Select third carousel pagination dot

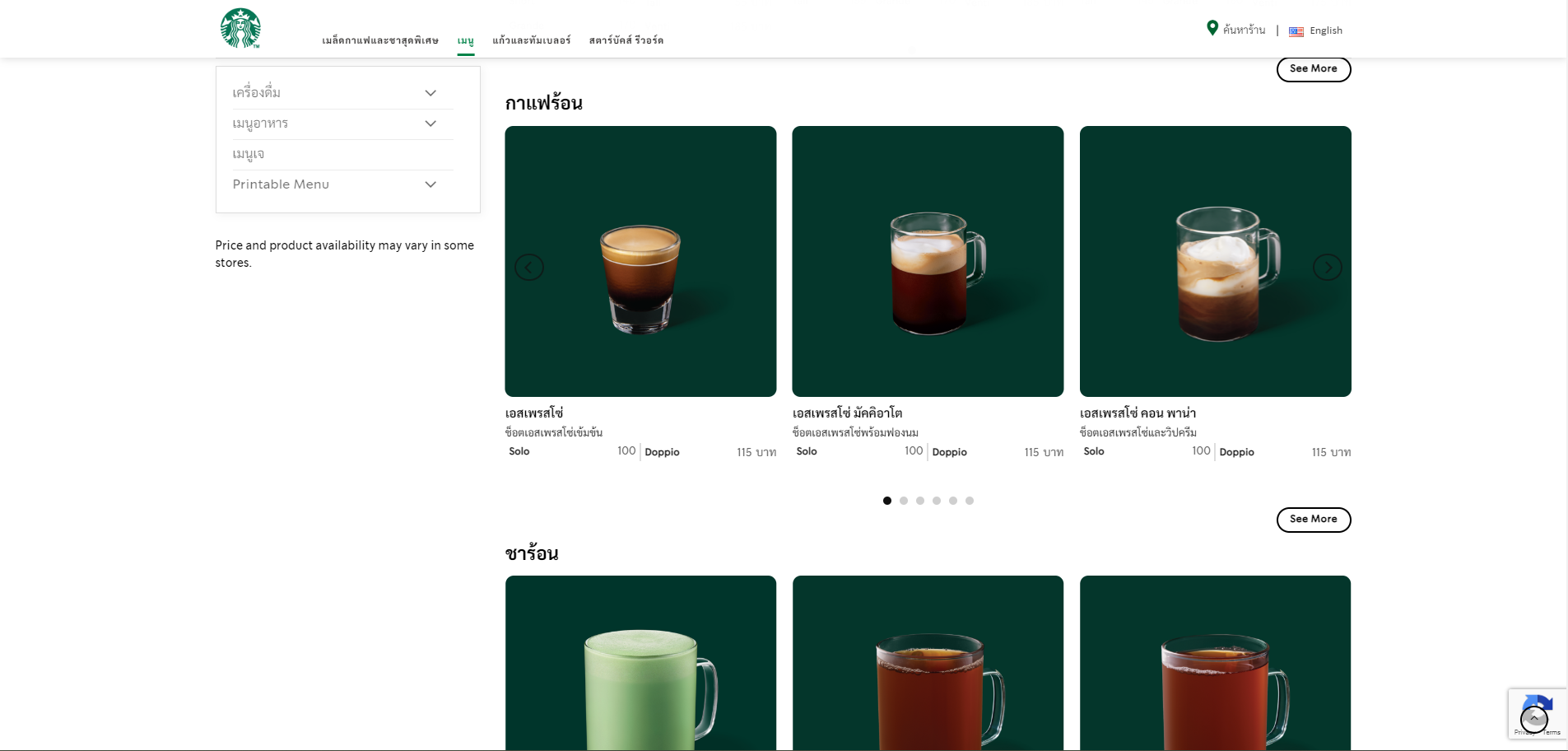(x=920, y=501)
